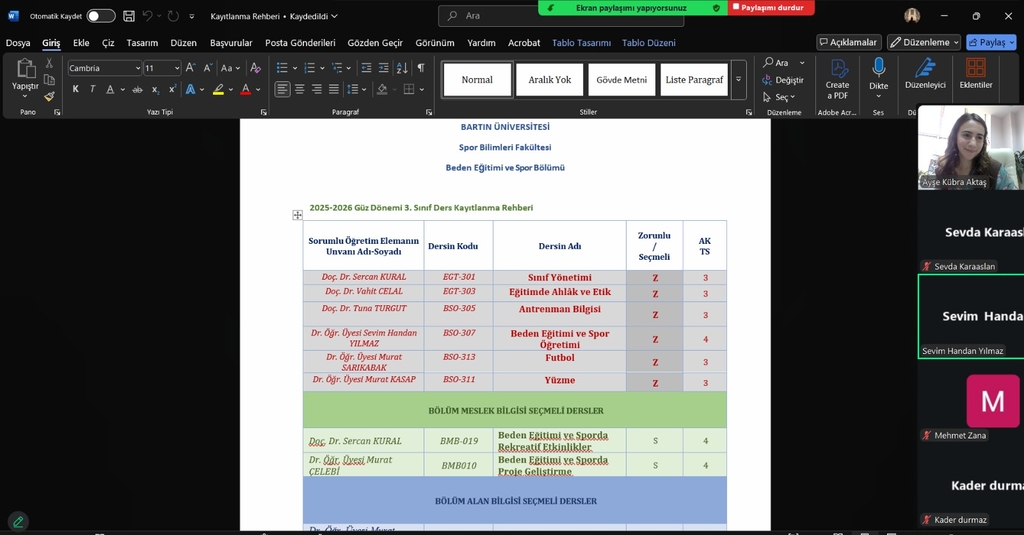Open the Eklentiler add-ins icon
Screen dimensions: 1024x535
[976, 73]
